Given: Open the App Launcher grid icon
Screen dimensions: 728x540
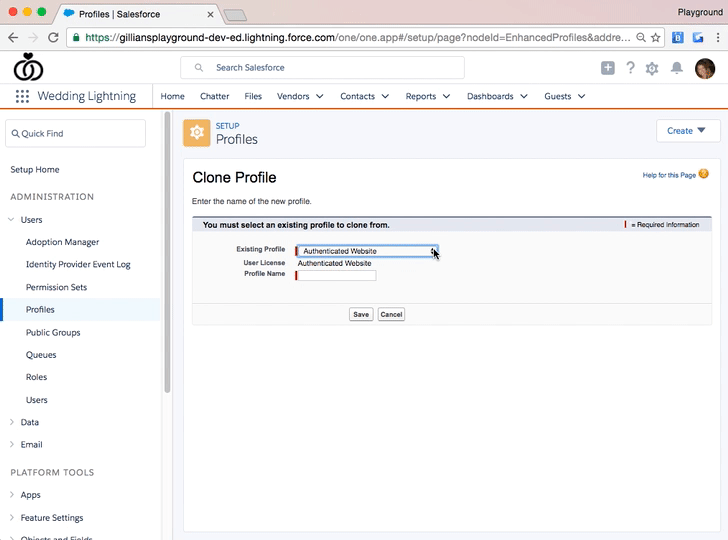Looking at the screenshot, I should (x=22, y=96).
